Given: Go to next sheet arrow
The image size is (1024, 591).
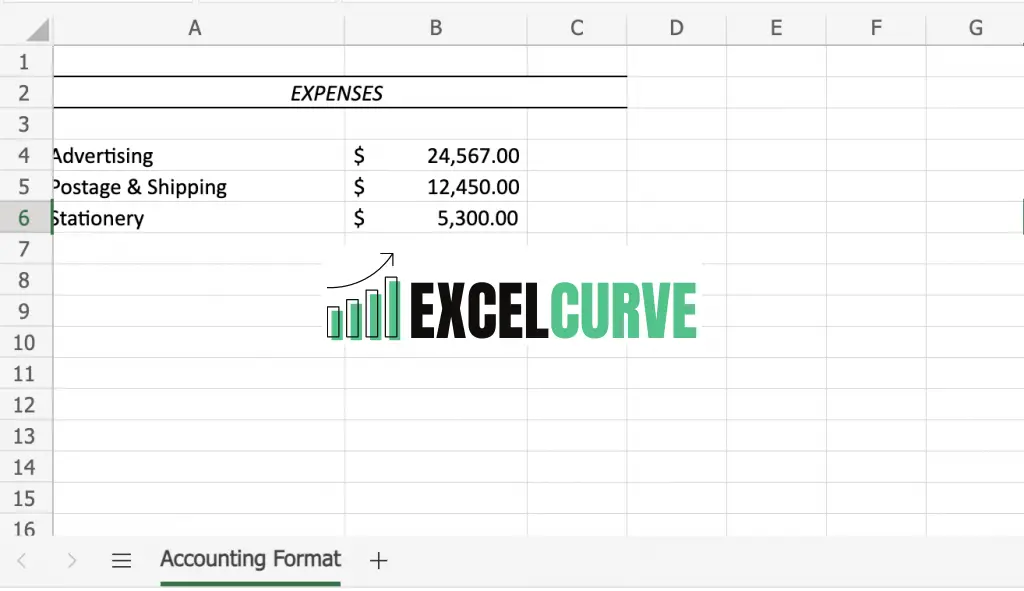Looking at the screenshot, I should (71, 560).
